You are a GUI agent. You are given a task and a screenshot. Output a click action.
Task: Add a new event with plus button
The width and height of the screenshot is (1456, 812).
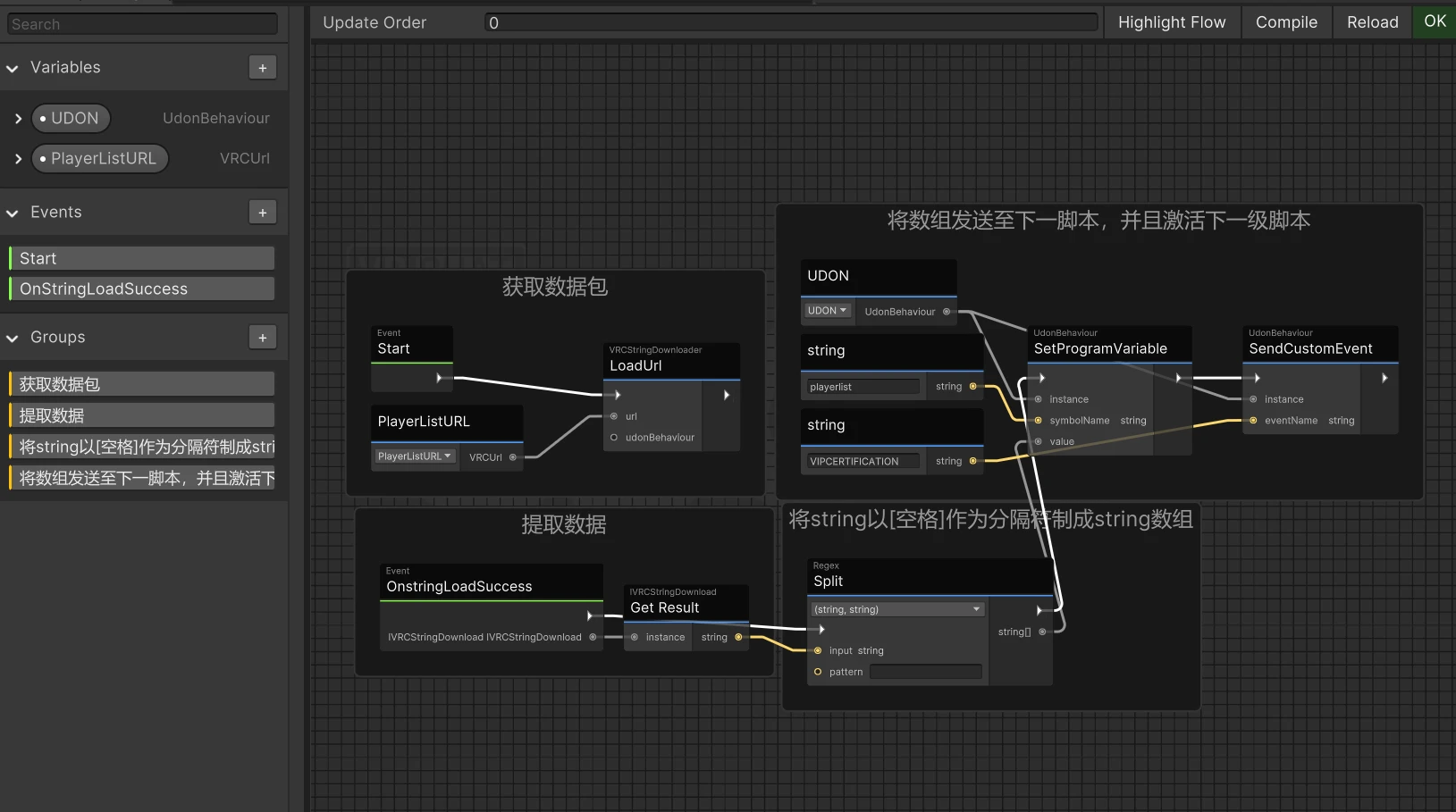tap(262, 213)
